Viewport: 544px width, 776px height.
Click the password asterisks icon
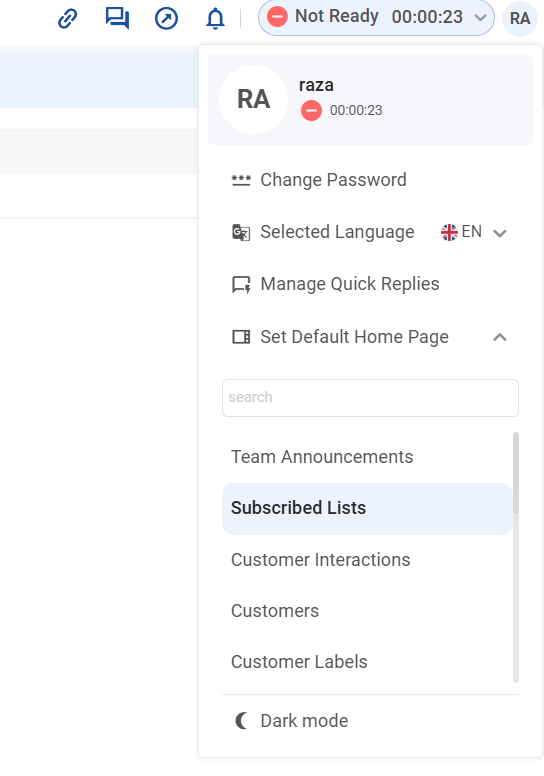point(241,180)
